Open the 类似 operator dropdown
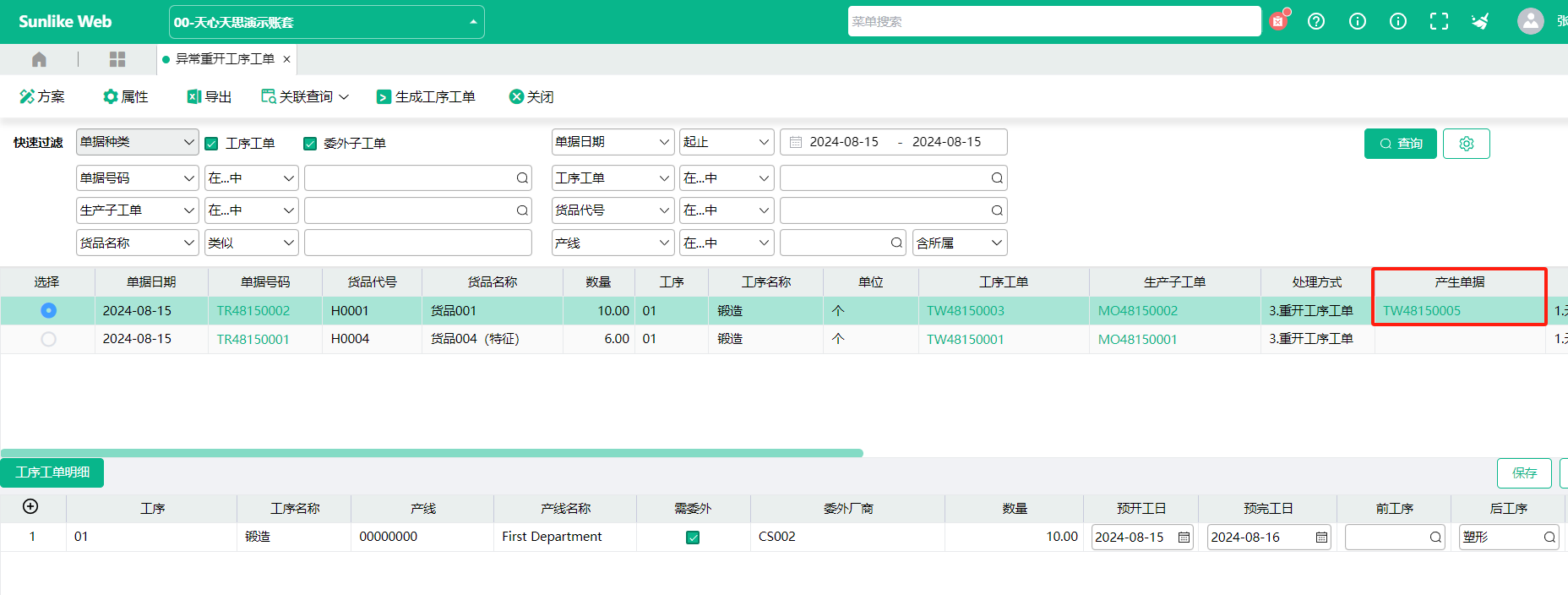 coord(252,243)
